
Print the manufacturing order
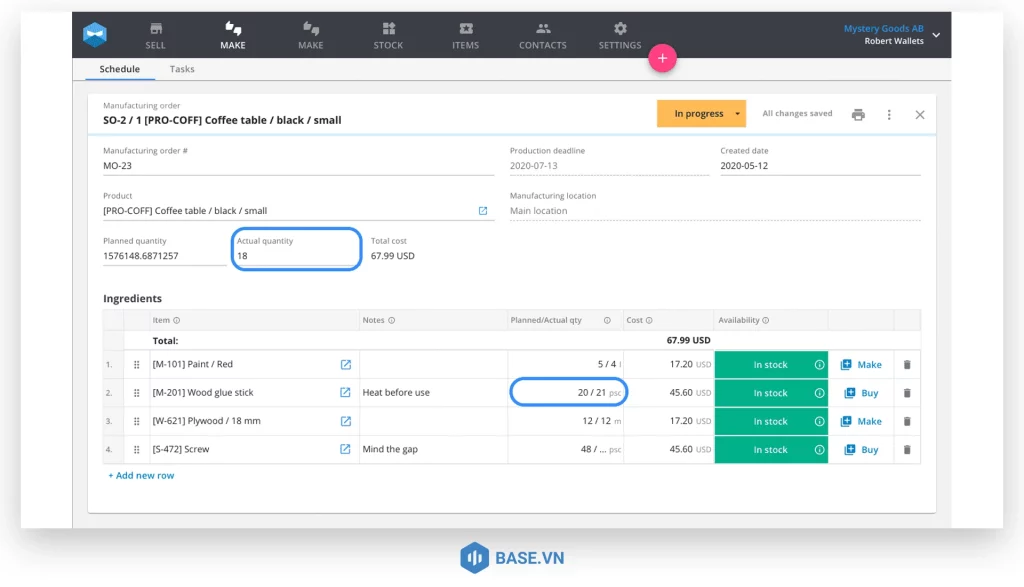pyautogui.click(x=858, y=115)
